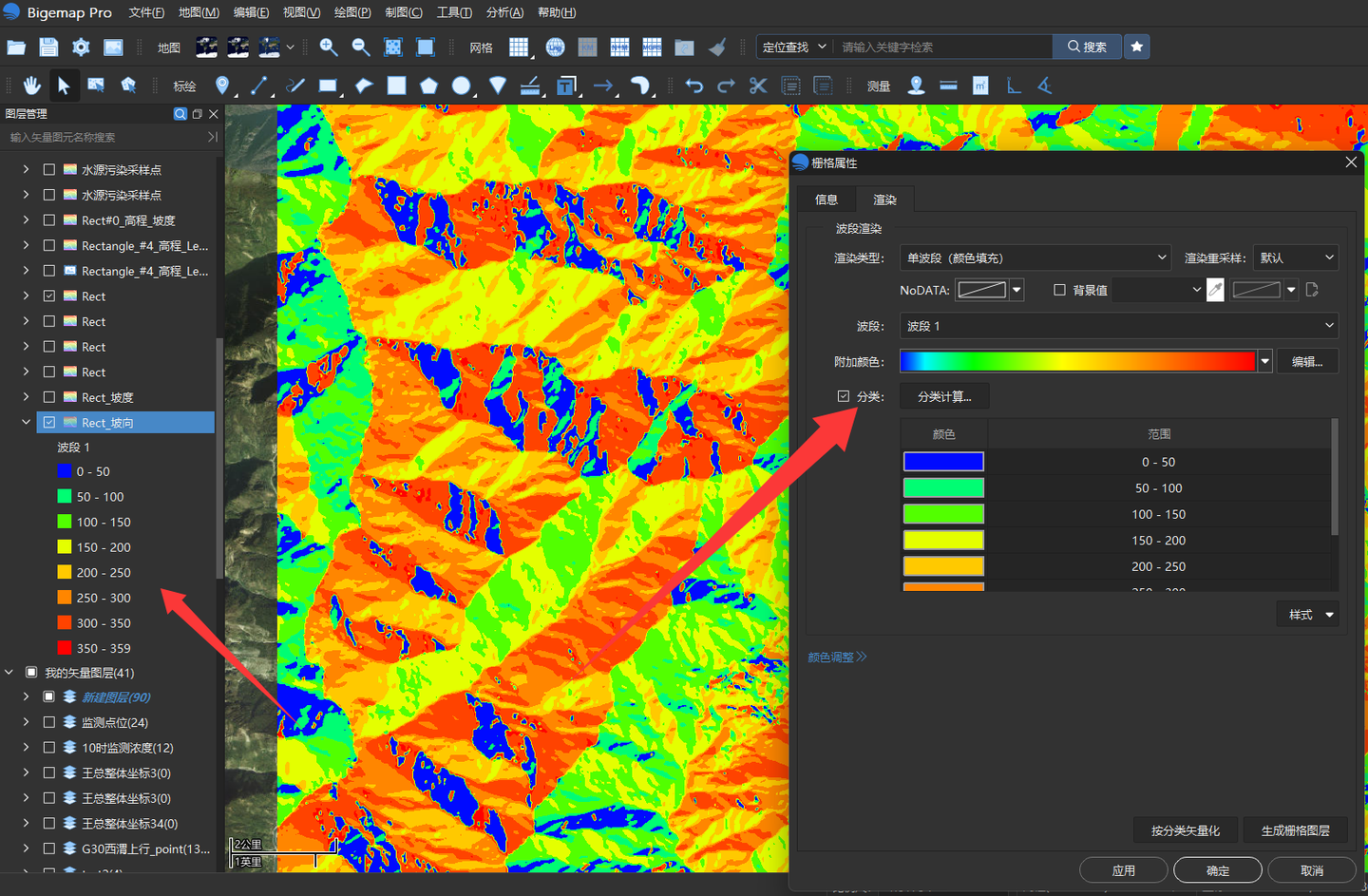Click the 应用 button
This screenshot has height=896, width=1368.
pos(1124,870)
